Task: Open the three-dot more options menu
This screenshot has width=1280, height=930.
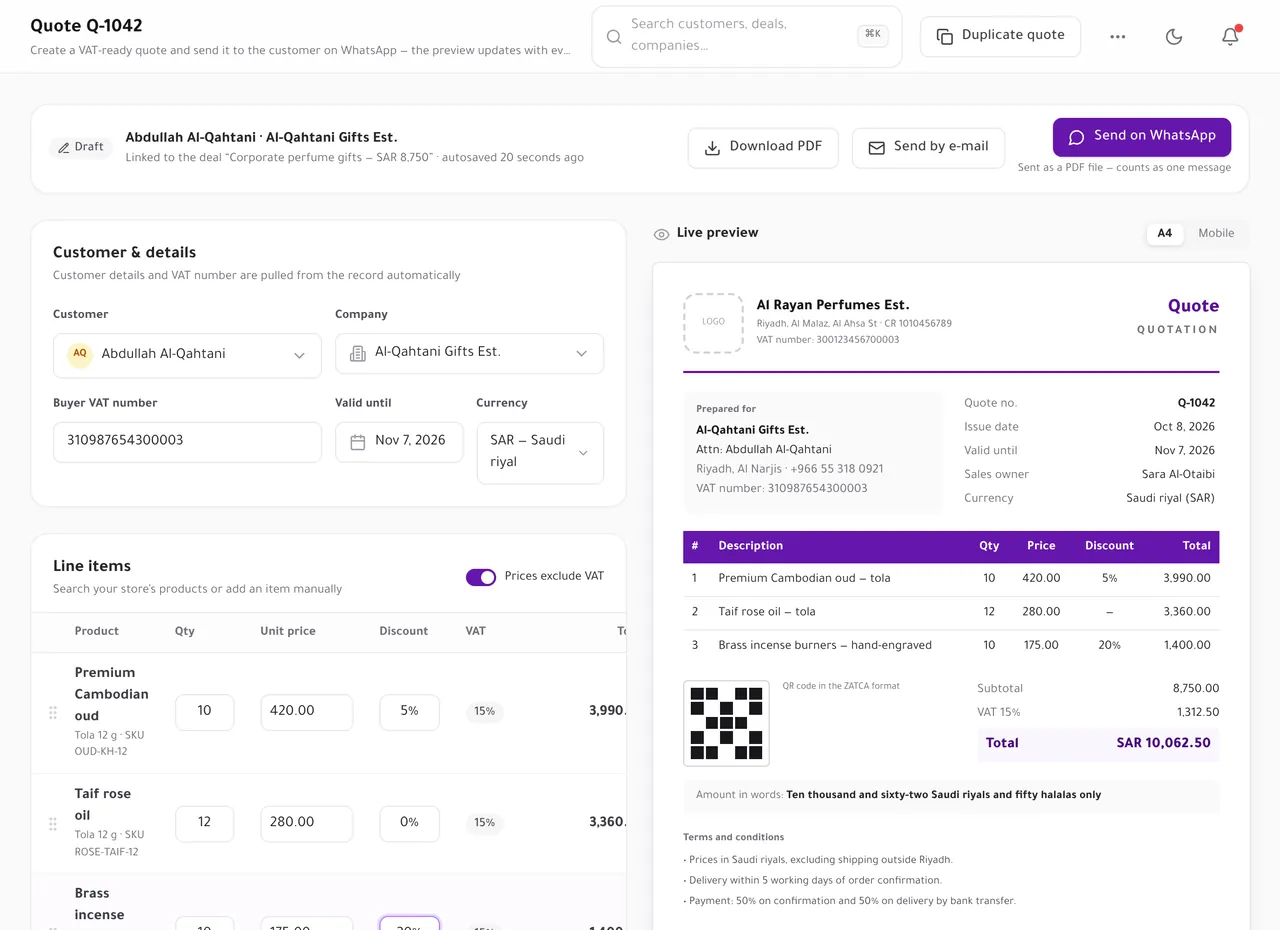Action: pos(1118,36)
